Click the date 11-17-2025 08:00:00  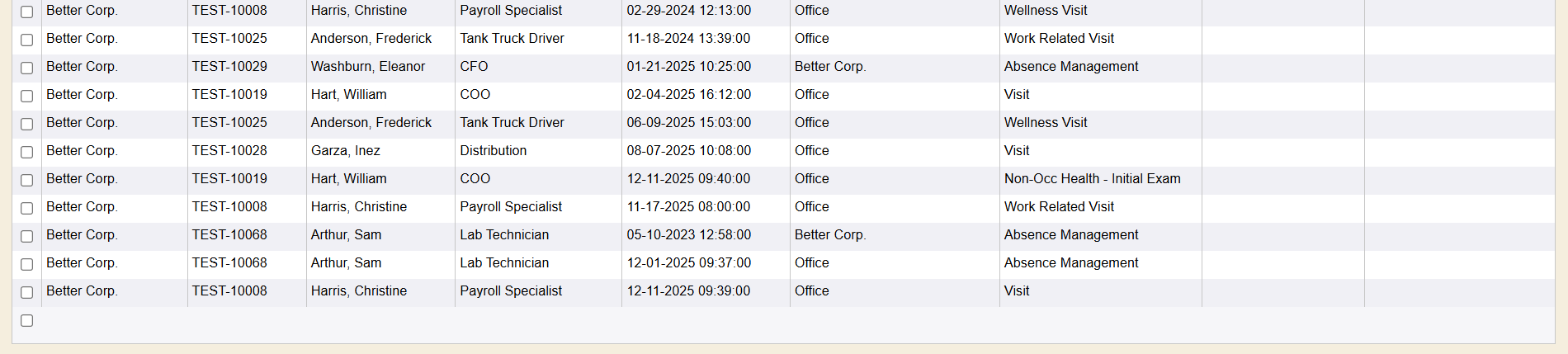688,207
